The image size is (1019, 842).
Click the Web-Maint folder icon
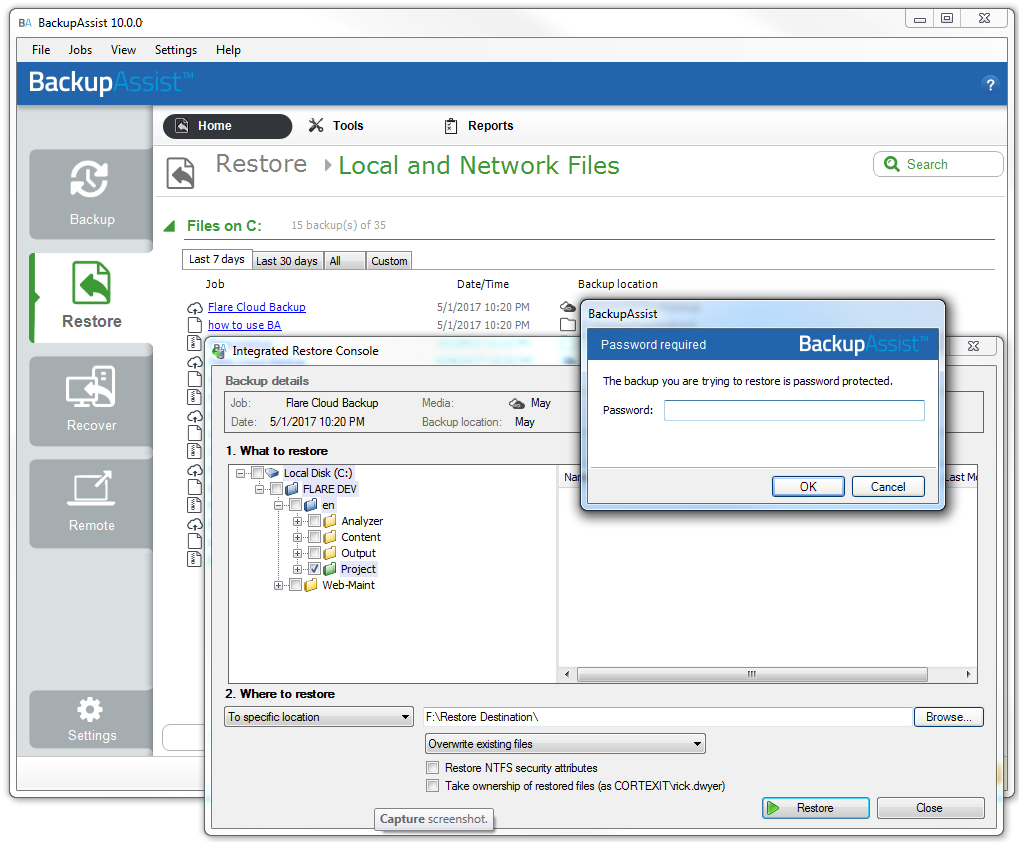[311, 585]
